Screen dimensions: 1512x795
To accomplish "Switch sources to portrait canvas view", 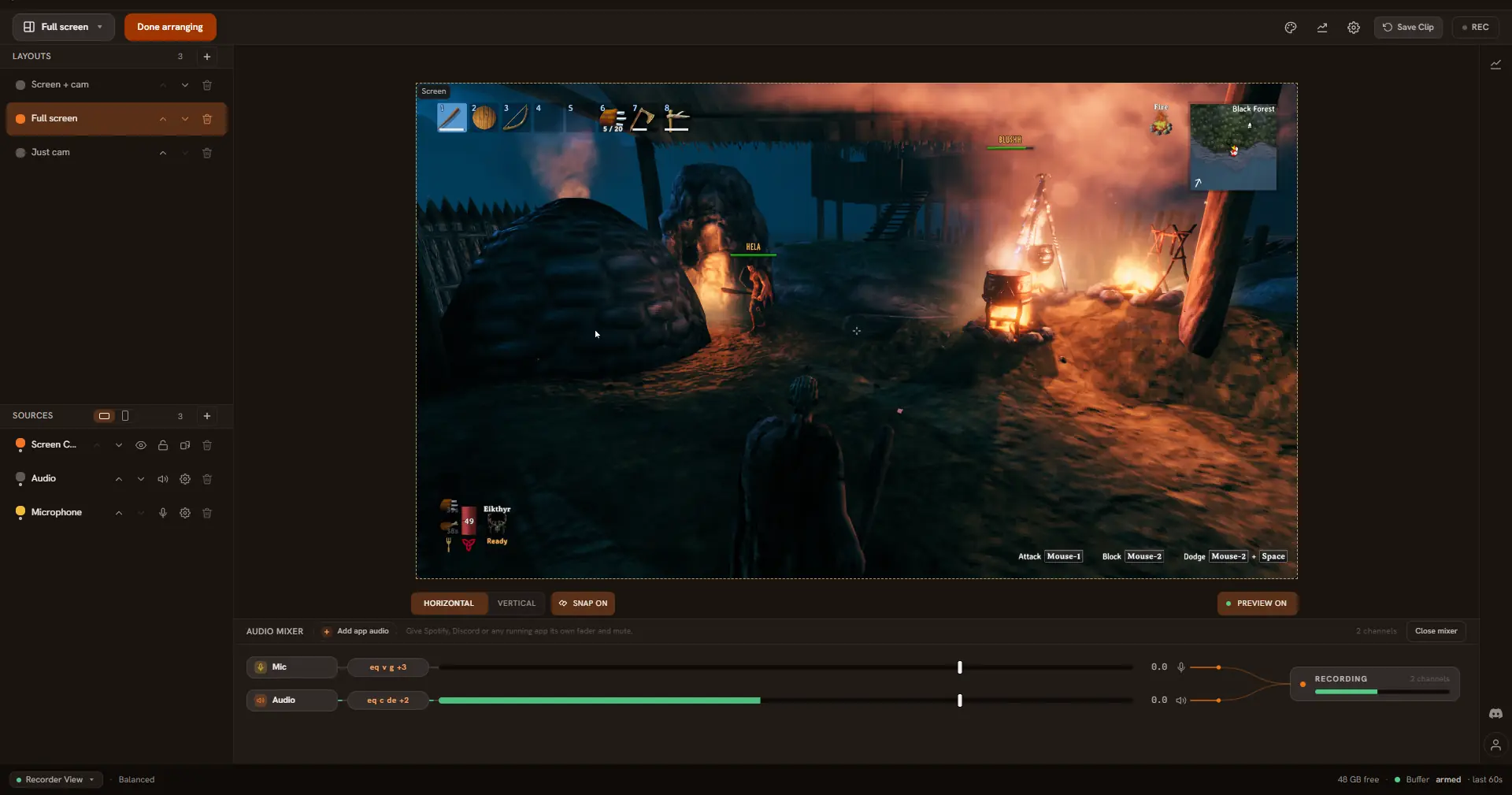I will coord(125,416).
